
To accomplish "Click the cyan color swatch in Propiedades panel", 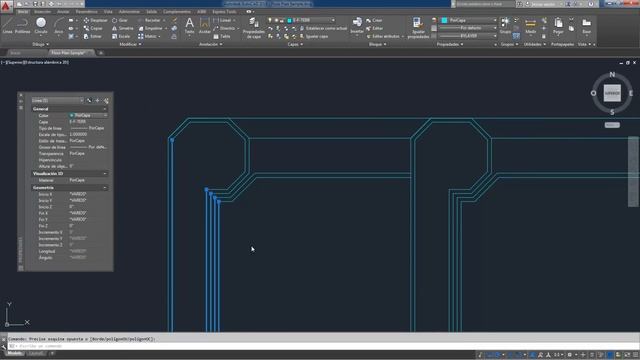I will pos(444,20).
